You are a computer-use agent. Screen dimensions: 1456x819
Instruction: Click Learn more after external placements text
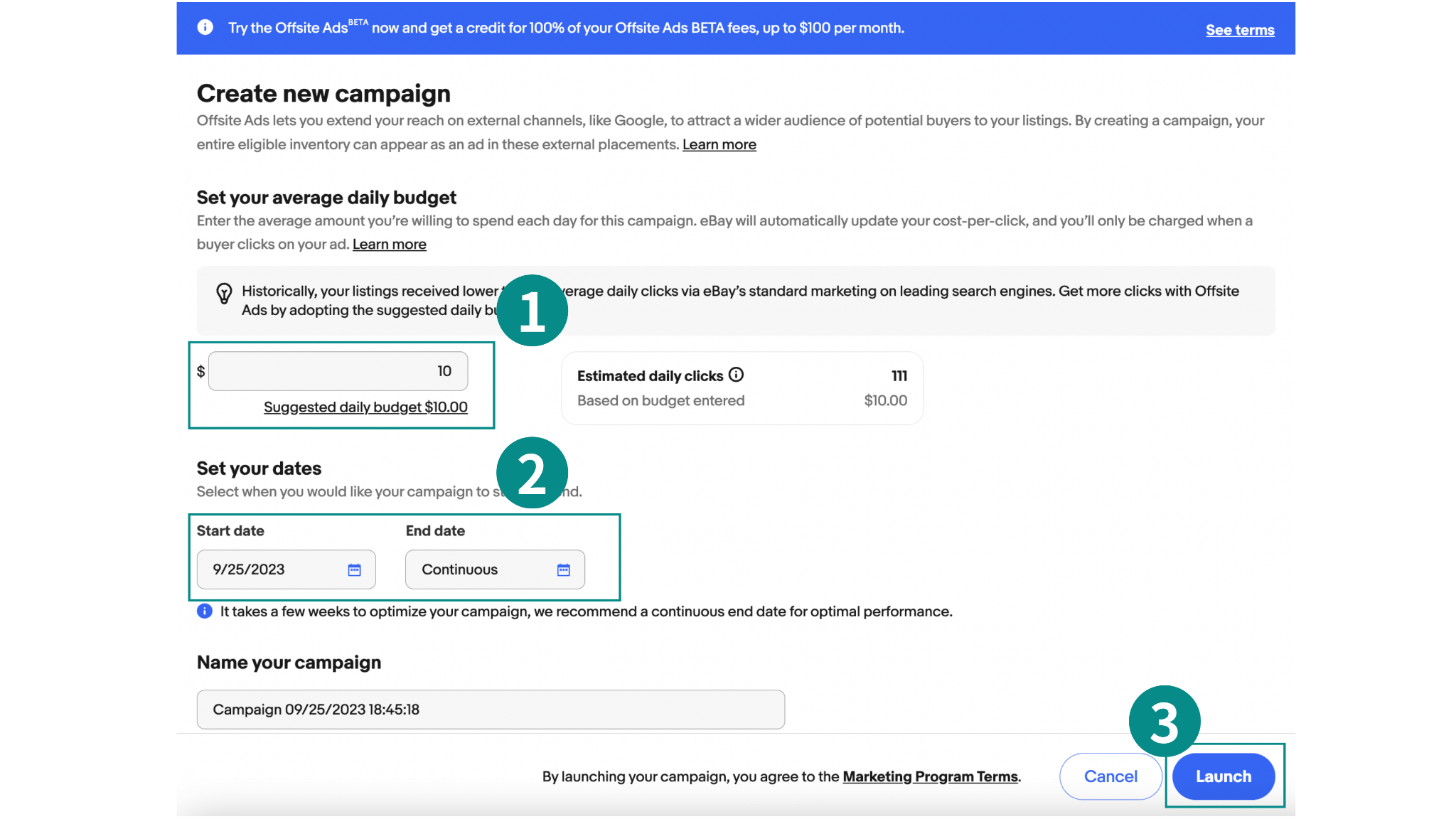[x=719, y=144]
